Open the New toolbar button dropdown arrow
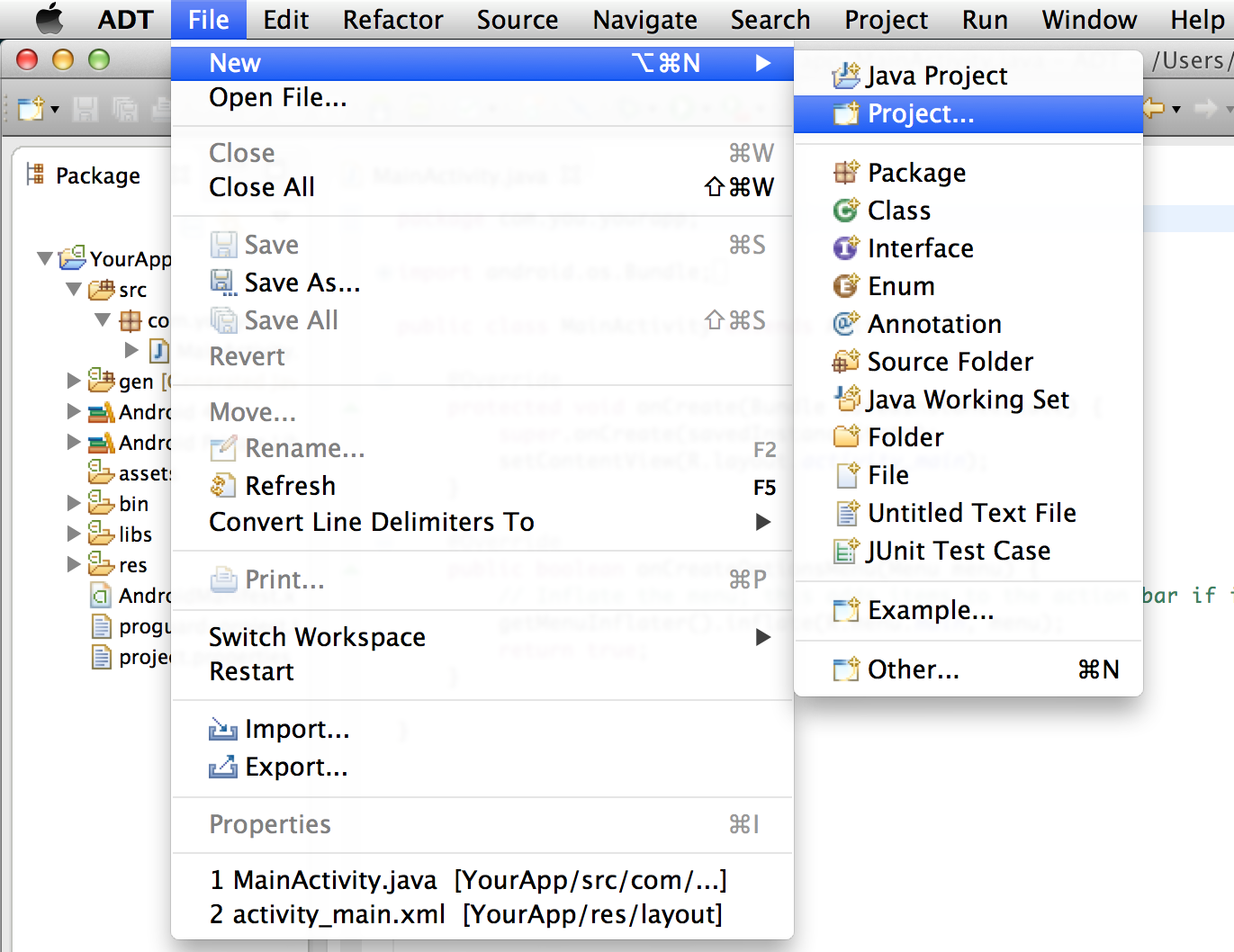The width and height of the screenshot is (1234, 952). (x=55, y=110)
